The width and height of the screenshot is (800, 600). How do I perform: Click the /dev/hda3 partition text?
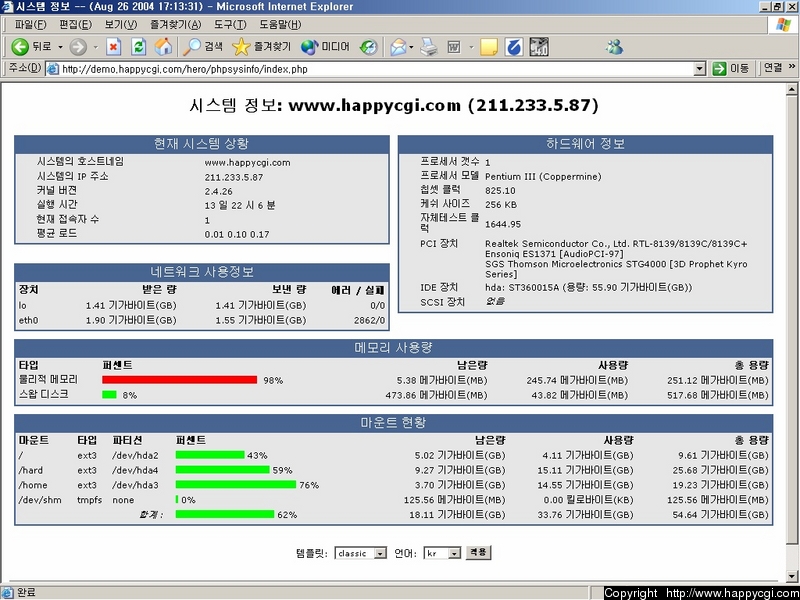(x=136, y=485)
